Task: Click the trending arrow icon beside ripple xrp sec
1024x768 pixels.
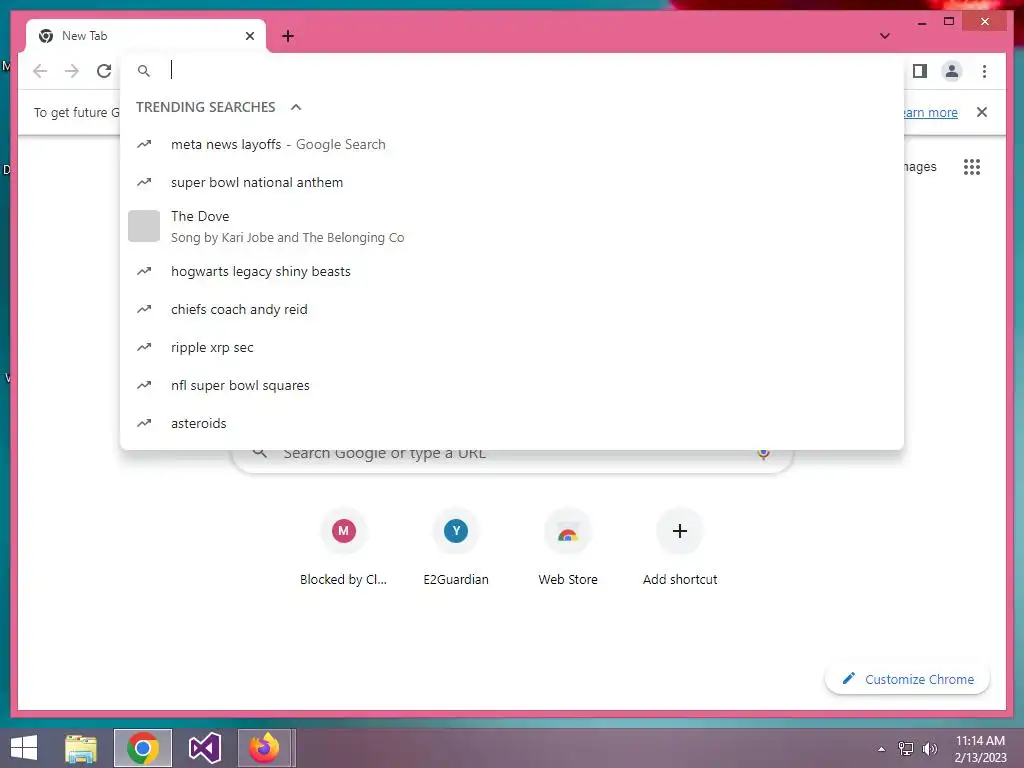Action: [144, 347]
